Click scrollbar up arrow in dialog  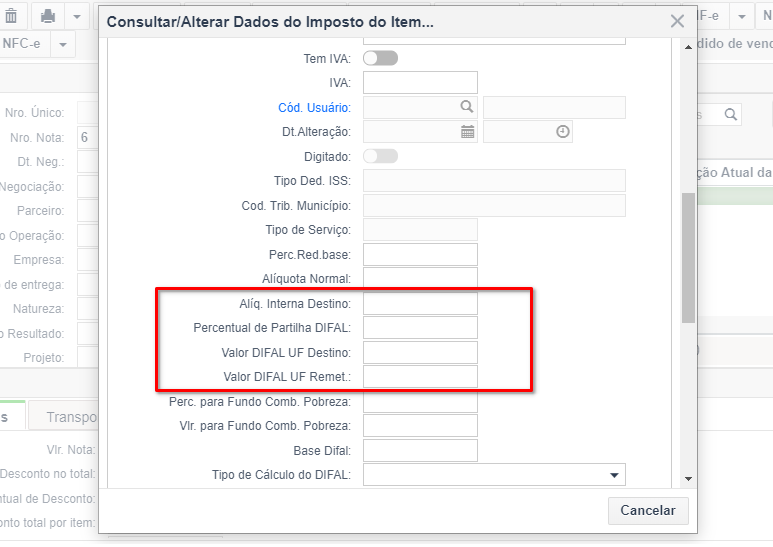688,47
